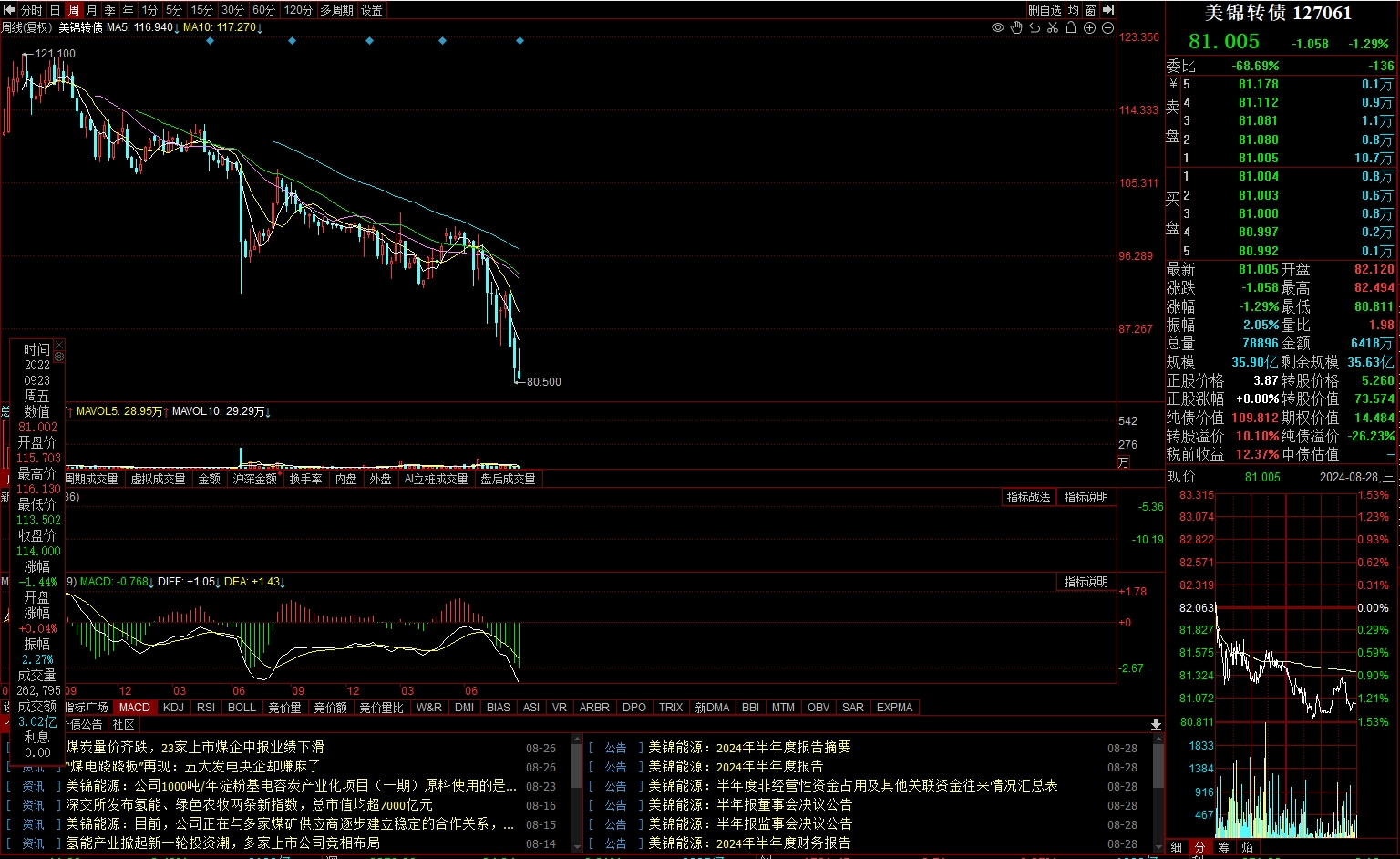Expand the MA5 indicator dropdown arrow
This screenshot has width=1400, height=859.
coord(177,28)
